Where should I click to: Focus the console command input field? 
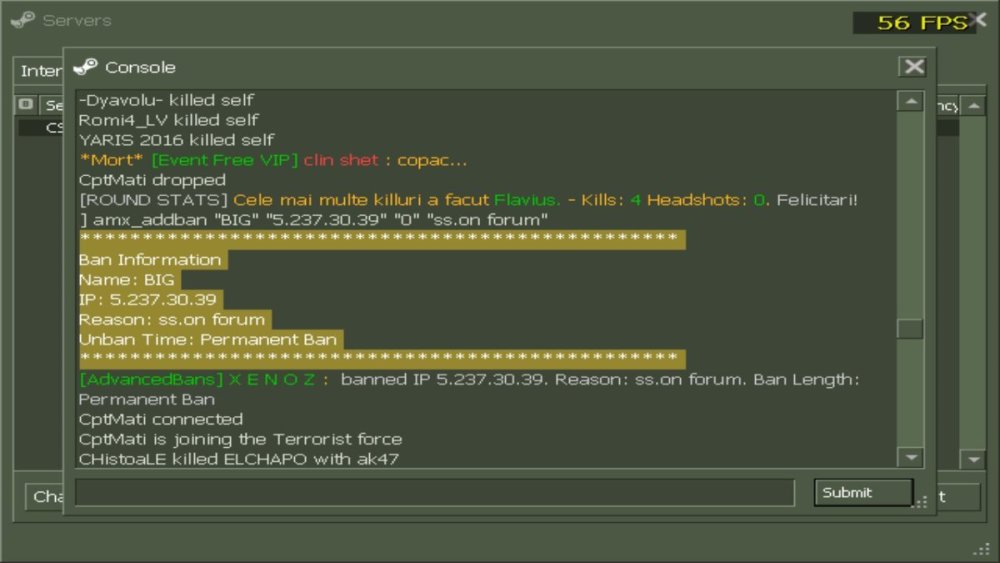point(435,493)
